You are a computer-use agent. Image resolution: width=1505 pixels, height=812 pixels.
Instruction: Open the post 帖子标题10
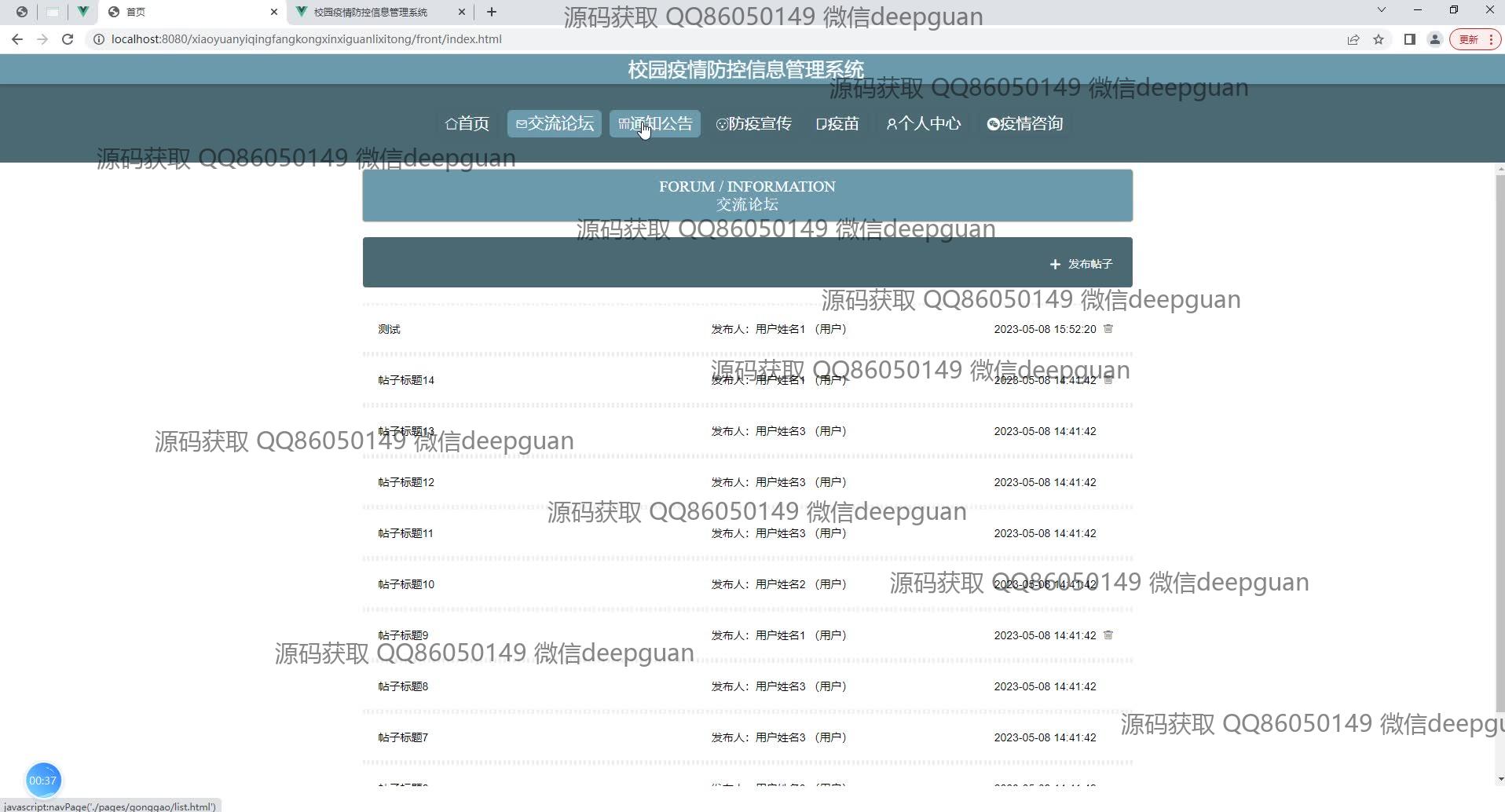(x=406, y=585)
